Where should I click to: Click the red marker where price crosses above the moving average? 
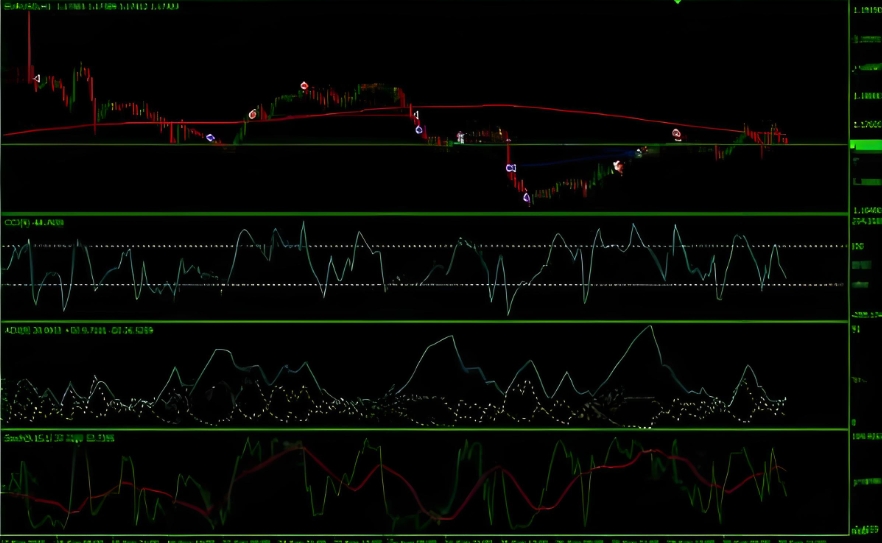[252, 114]
